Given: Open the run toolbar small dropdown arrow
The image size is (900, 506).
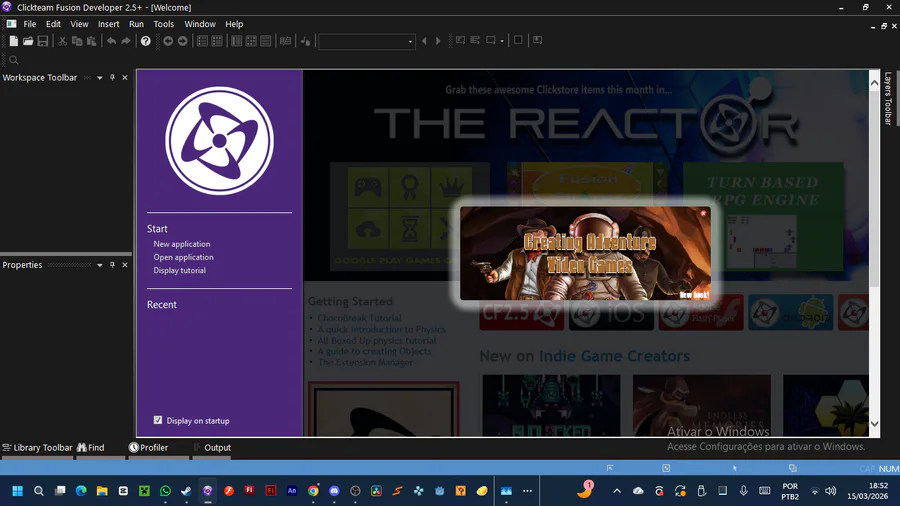Looking at the screenshot, I should pyautogui.click(x=502, y=41).
